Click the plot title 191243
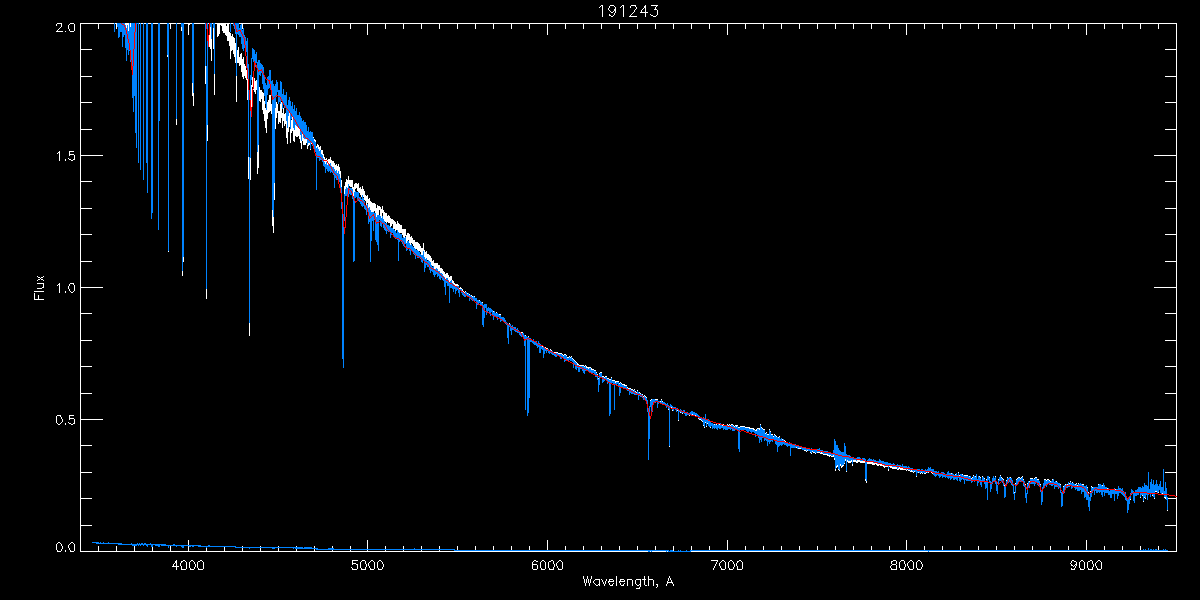 [627, 10]
